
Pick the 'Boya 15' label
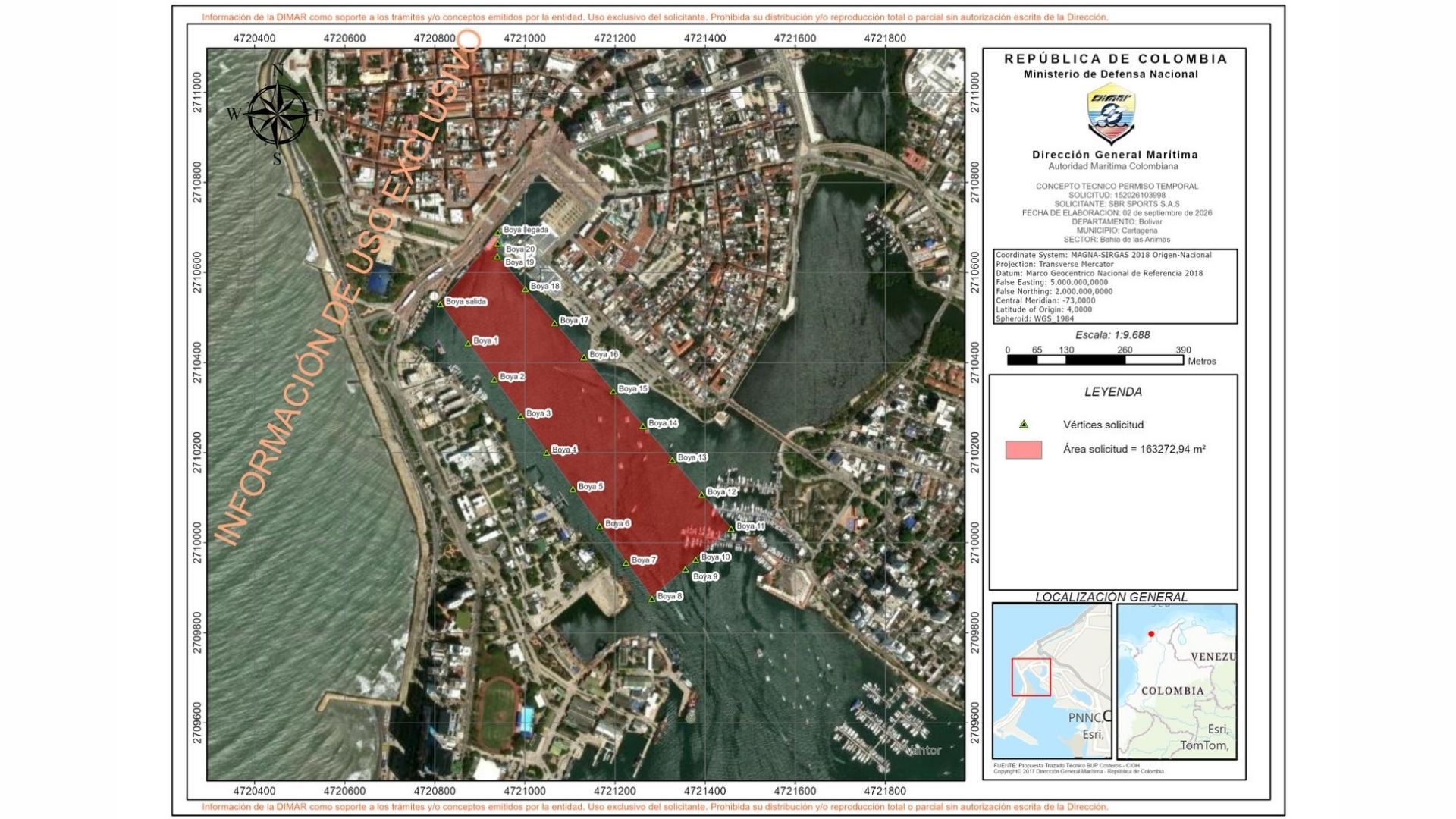[633, 389]
